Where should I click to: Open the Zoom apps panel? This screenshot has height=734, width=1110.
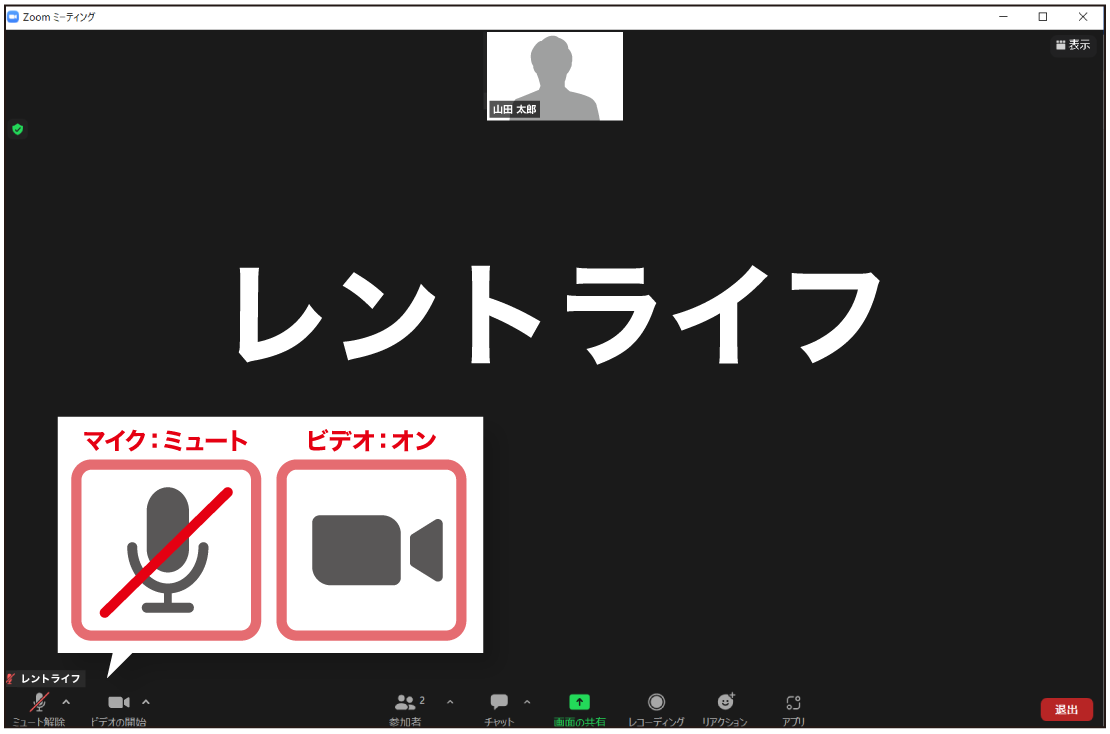[x=794, y=709]
